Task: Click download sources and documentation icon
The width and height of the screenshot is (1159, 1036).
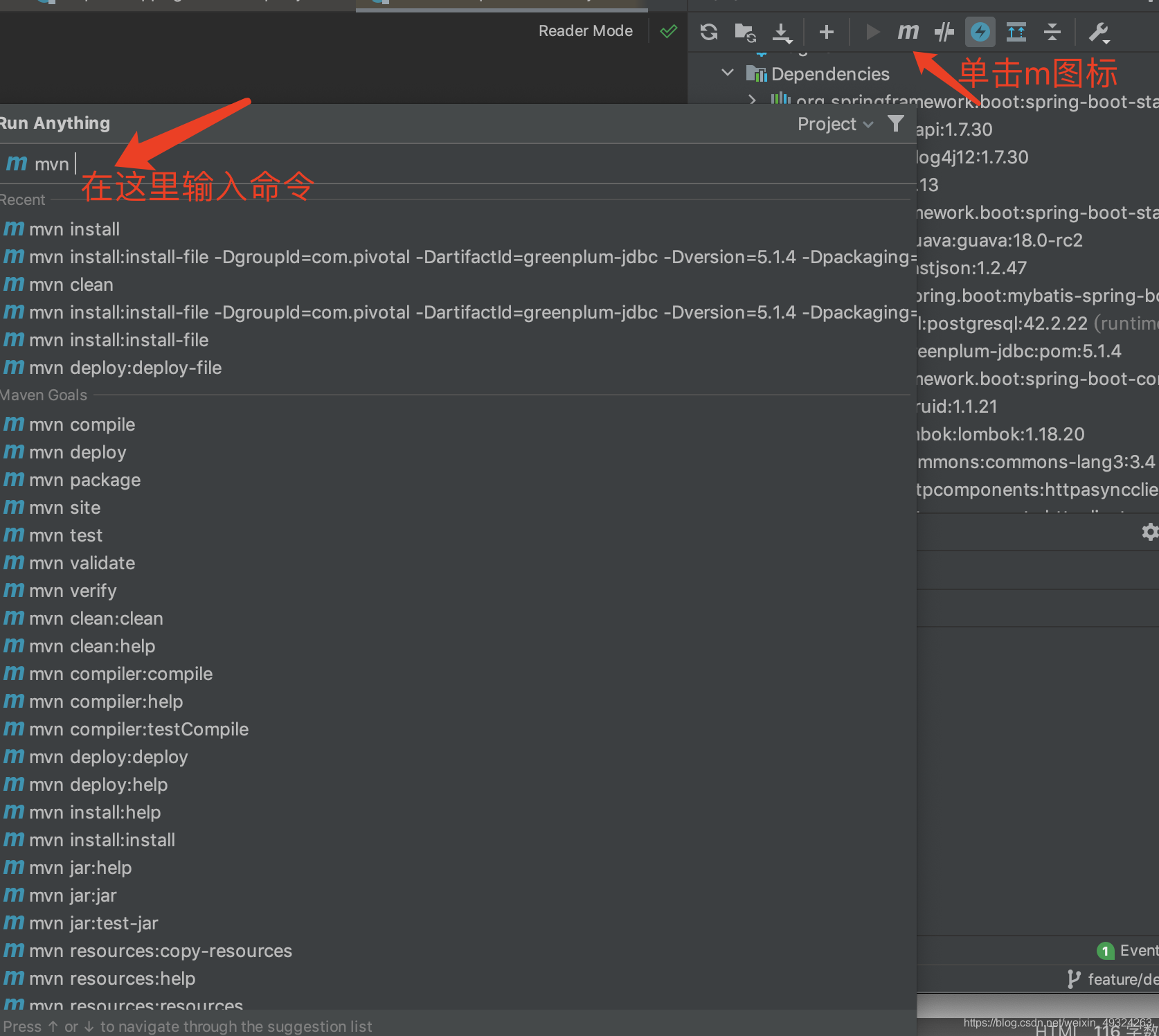Action: coord(782,32)
